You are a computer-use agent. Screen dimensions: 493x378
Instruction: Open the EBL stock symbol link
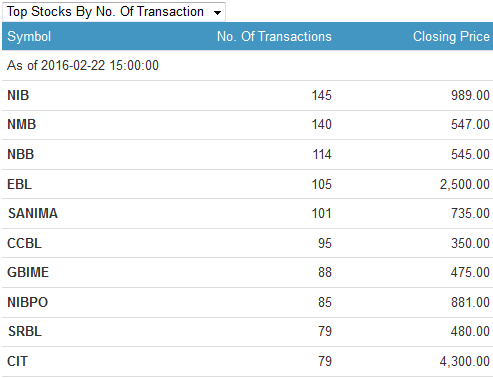[19, 184]
